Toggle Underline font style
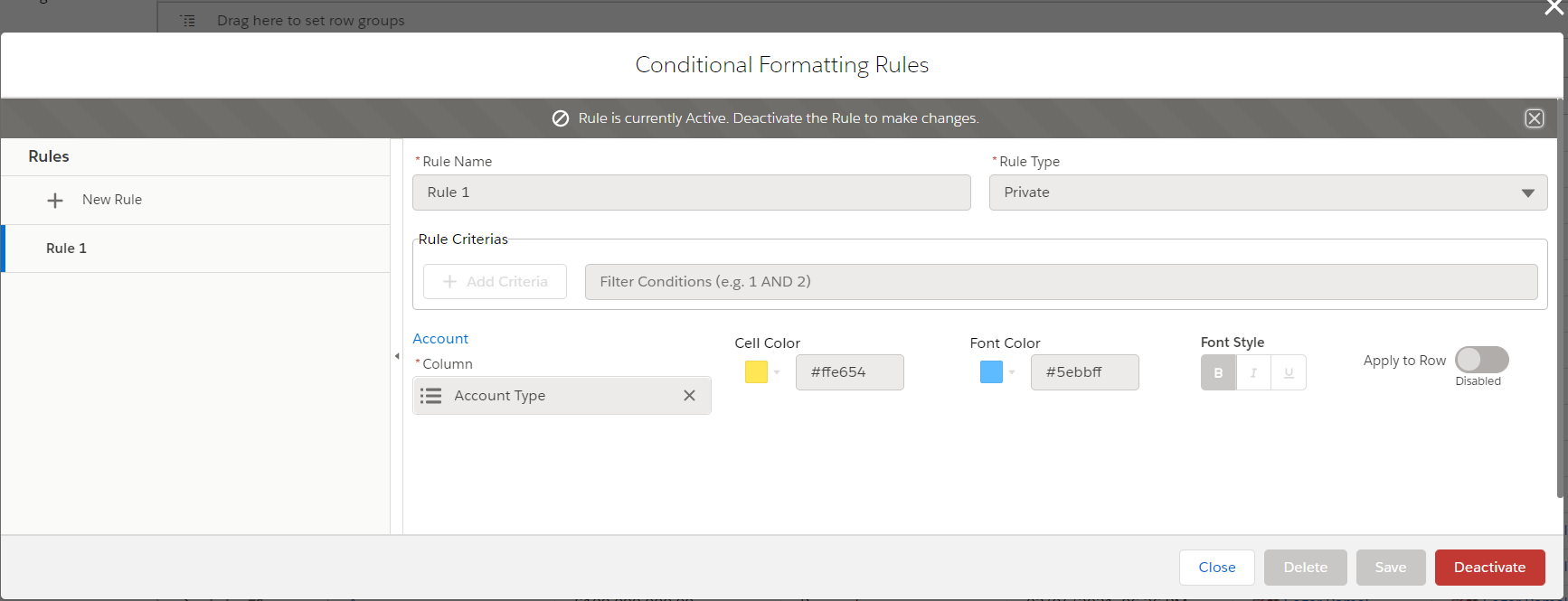The image size is (1568, 601). [1289, 372]
